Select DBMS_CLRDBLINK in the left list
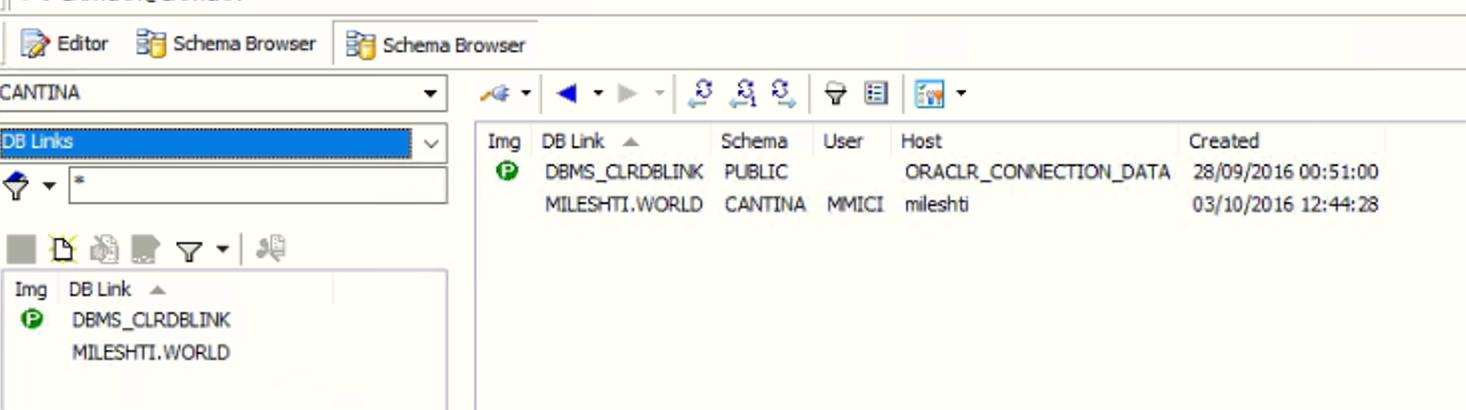The image size is (1466, 410). [151, 320]
